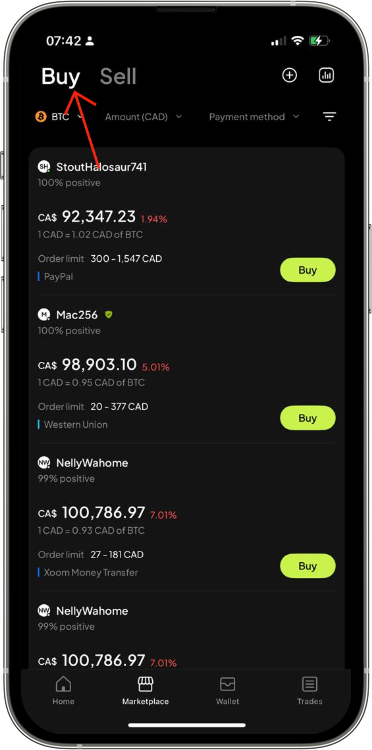This screenshot has height=750, width=372.
Task: Open Mac256 seller profile name
Action: [77, 315]
